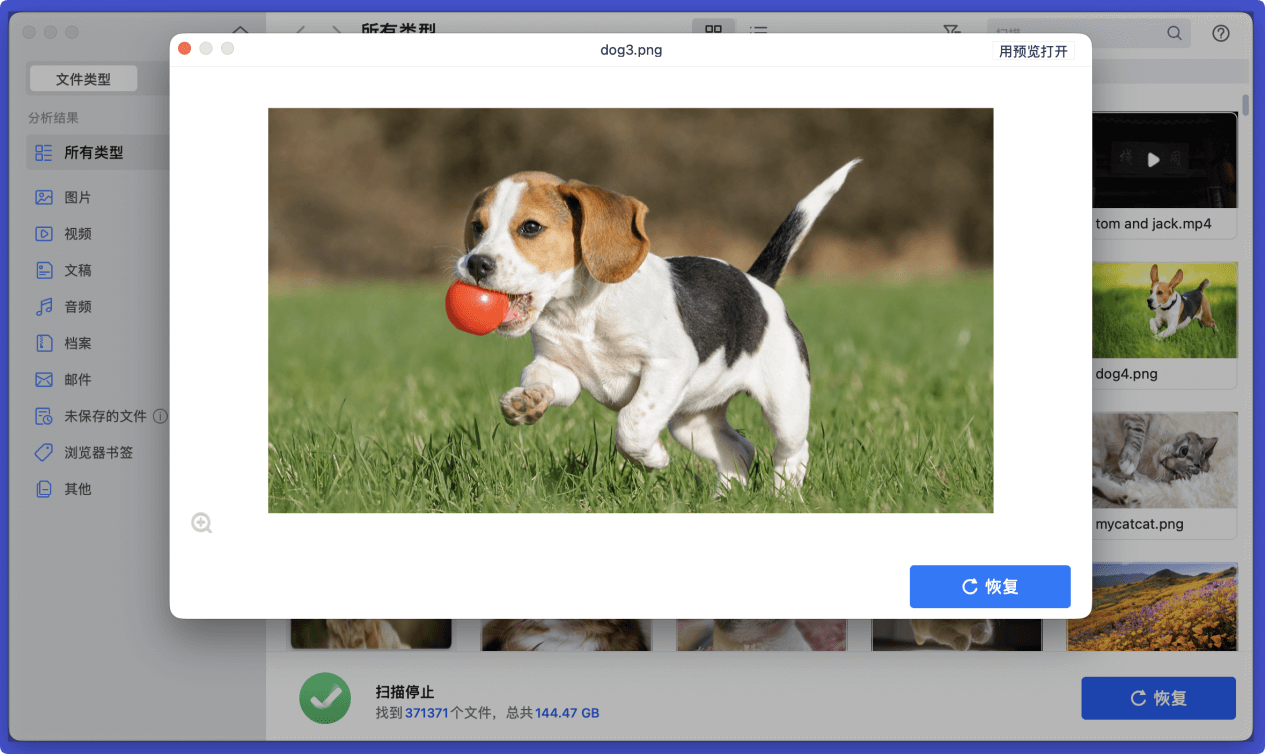This screenshot has width=1265, height=754.
Task: Switch to the 文件类型 tab
Action: pos(83,79)
